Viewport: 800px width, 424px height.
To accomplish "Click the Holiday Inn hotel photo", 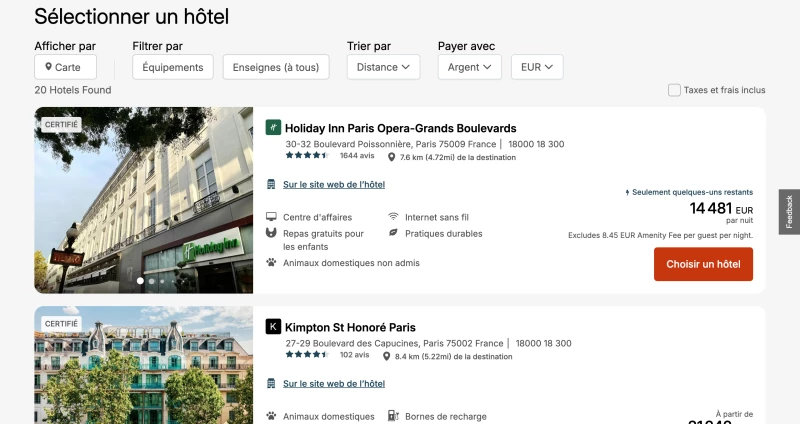I will pos(143,200).
